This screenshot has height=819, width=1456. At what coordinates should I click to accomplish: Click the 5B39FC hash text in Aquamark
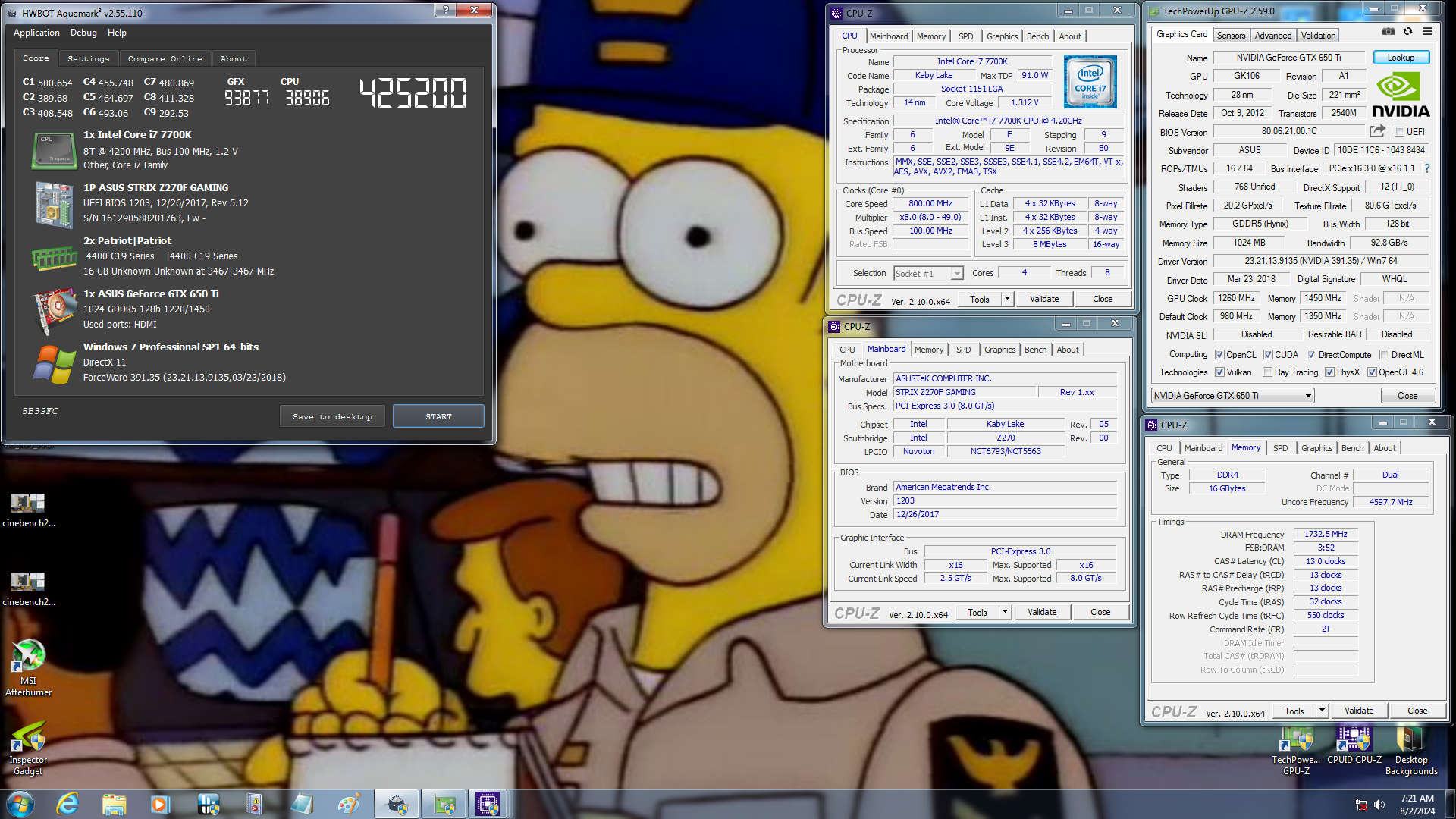(40, 411)
